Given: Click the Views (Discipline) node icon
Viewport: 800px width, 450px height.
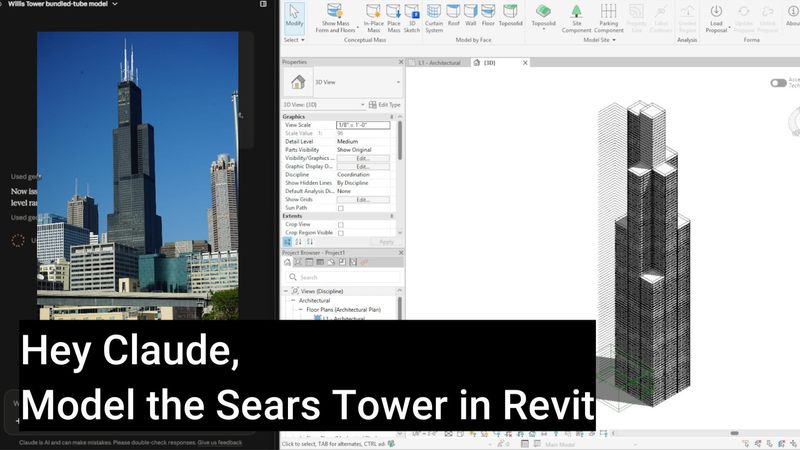Looking at the screenshot, I should click(x=295, y=291).
